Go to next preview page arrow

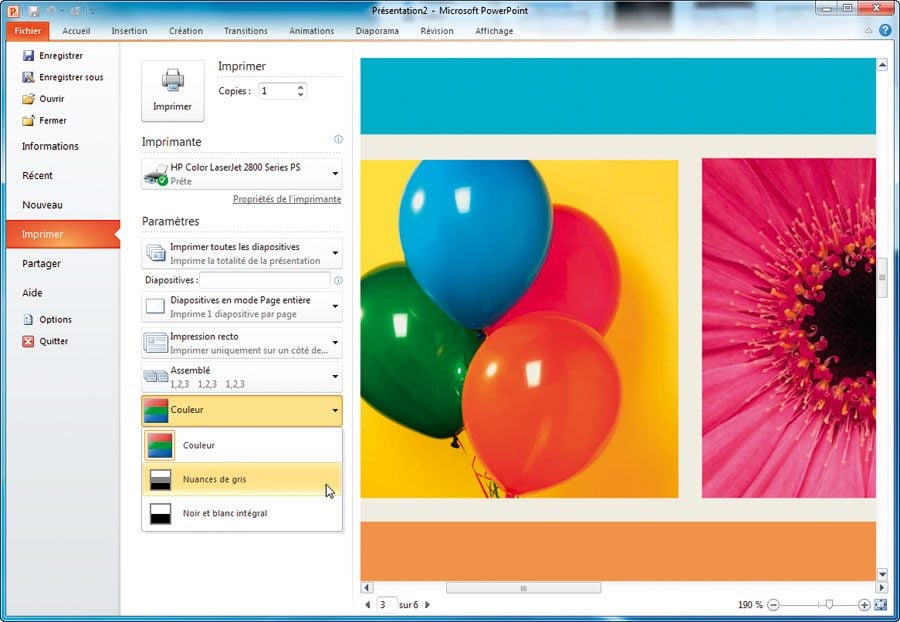point(428,605)
